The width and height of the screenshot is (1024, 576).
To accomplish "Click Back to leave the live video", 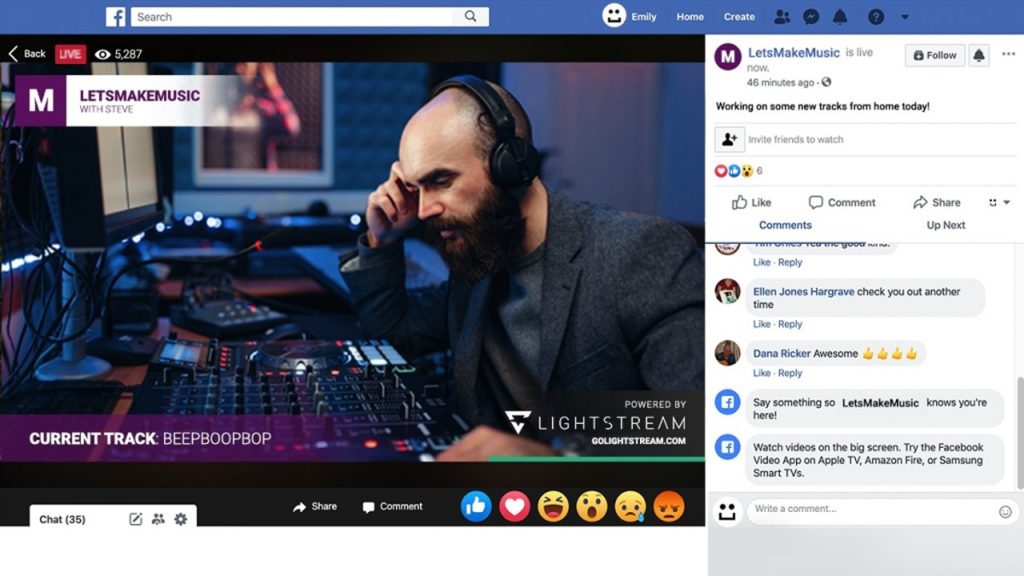I will tap(27, 54).
